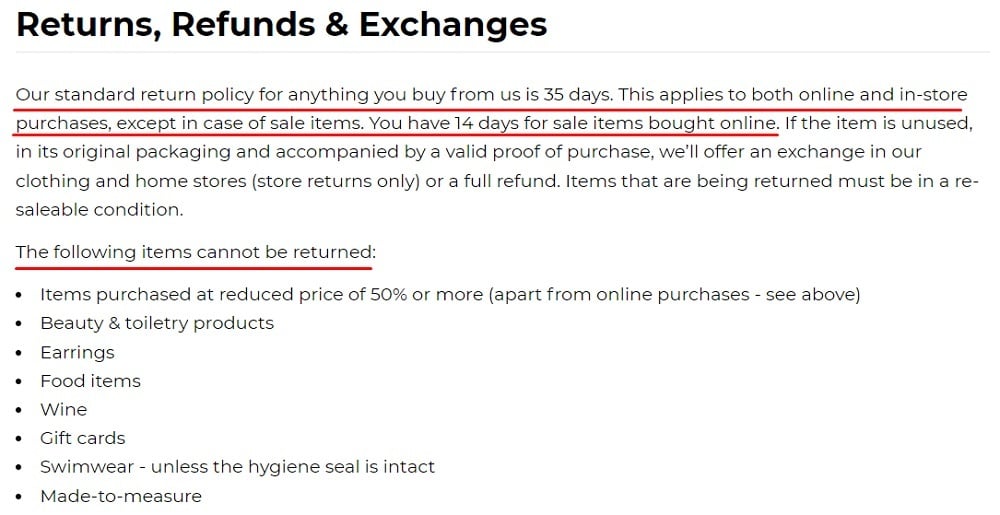Select the Earrings list item

(77, 352)
